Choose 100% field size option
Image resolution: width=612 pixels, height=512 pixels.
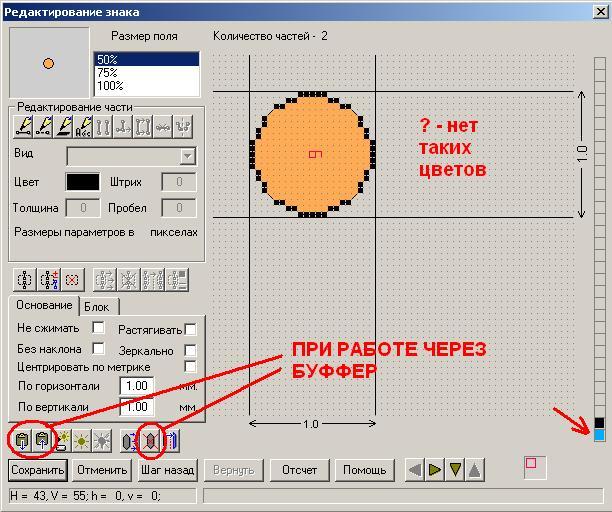pyautogui.click(x=109, y=86)
